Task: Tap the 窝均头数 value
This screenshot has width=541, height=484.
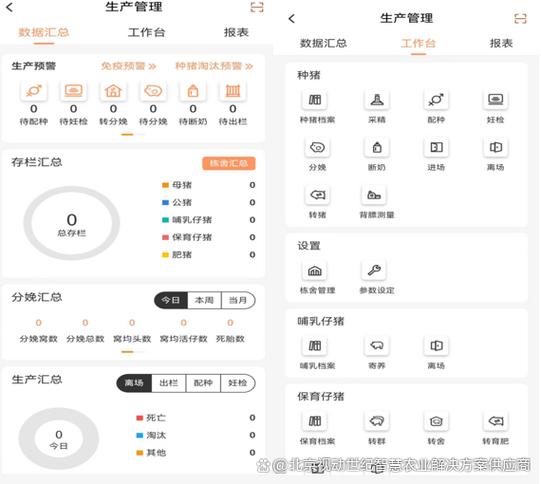Action: 132,323
